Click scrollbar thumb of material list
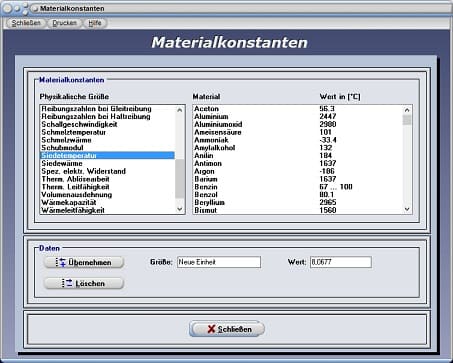This screenshot has height=363, width=453. click(x=407, y=120)
